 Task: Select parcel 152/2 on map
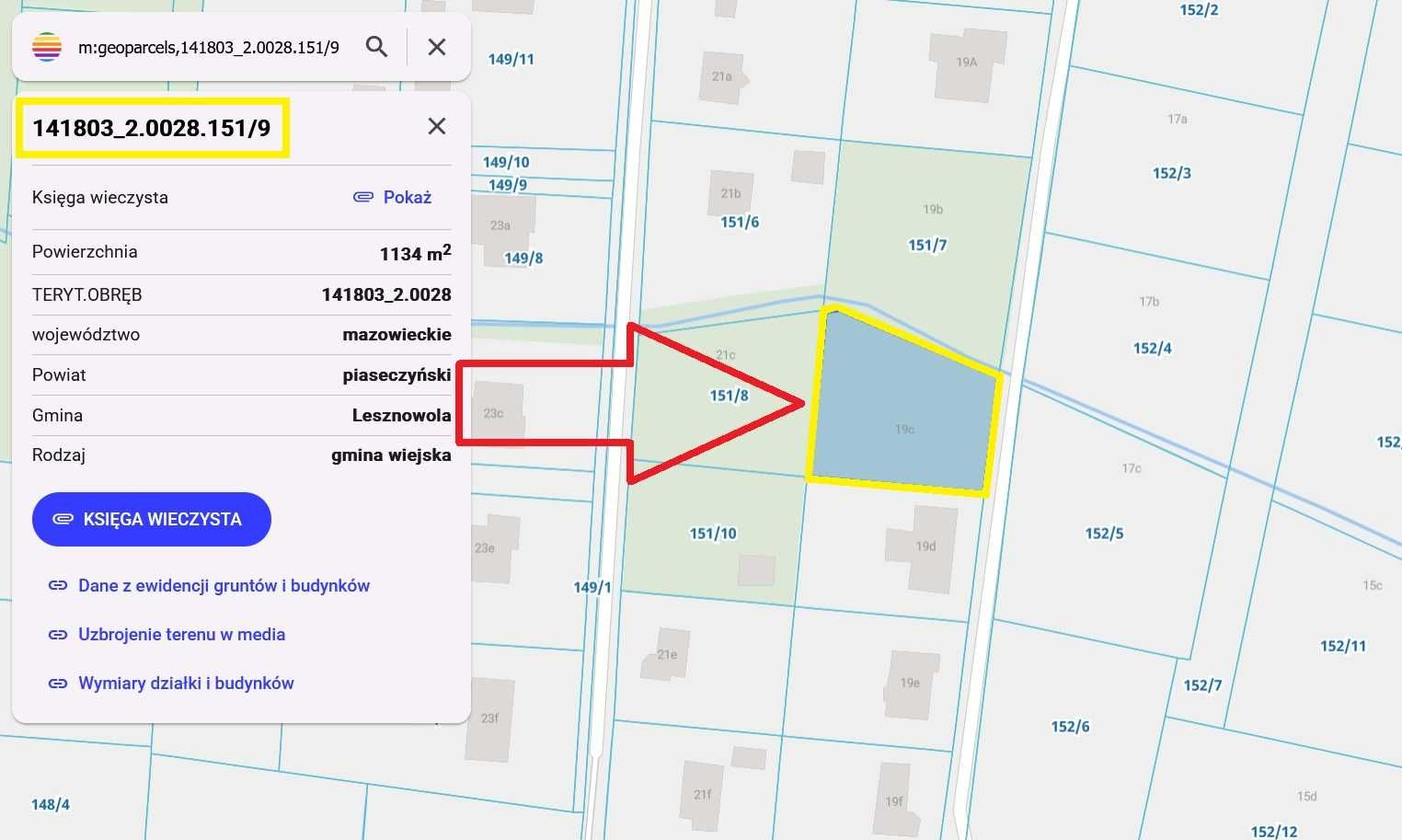[x=1199, y=10]
